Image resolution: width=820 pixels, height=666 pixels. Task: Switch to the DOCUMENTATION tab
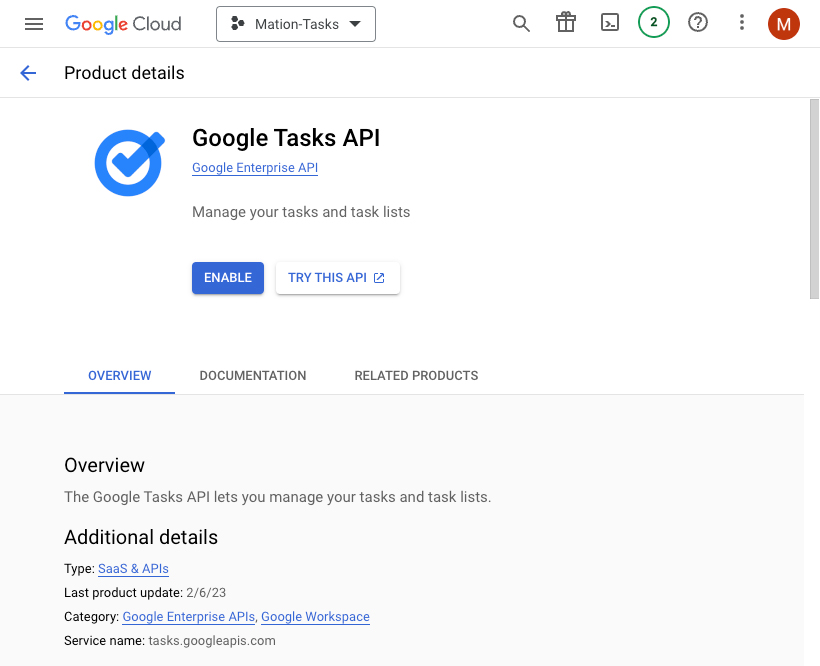point(253,376)
